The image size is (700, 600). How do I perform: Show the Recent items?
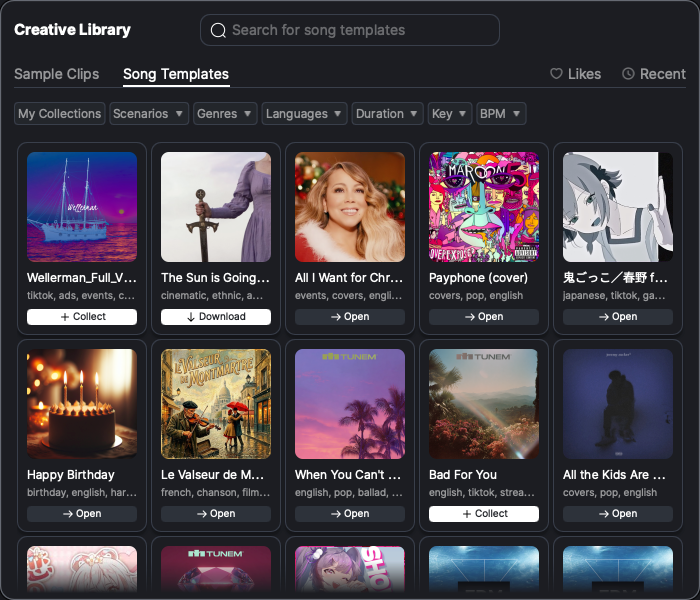tap(654, 74)
